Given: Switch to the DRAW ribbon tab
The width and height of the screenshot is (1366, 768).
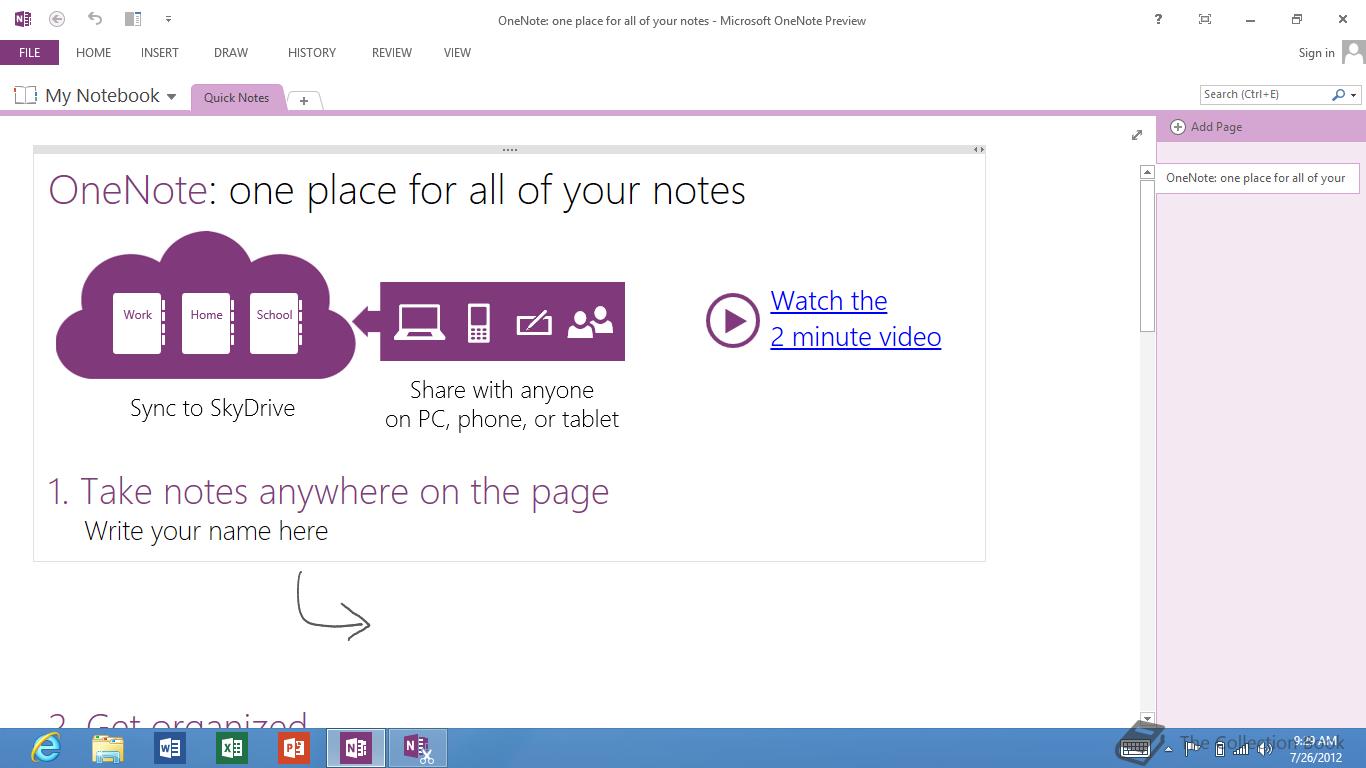Looking at the screenshot, I should tap(231, 53).
